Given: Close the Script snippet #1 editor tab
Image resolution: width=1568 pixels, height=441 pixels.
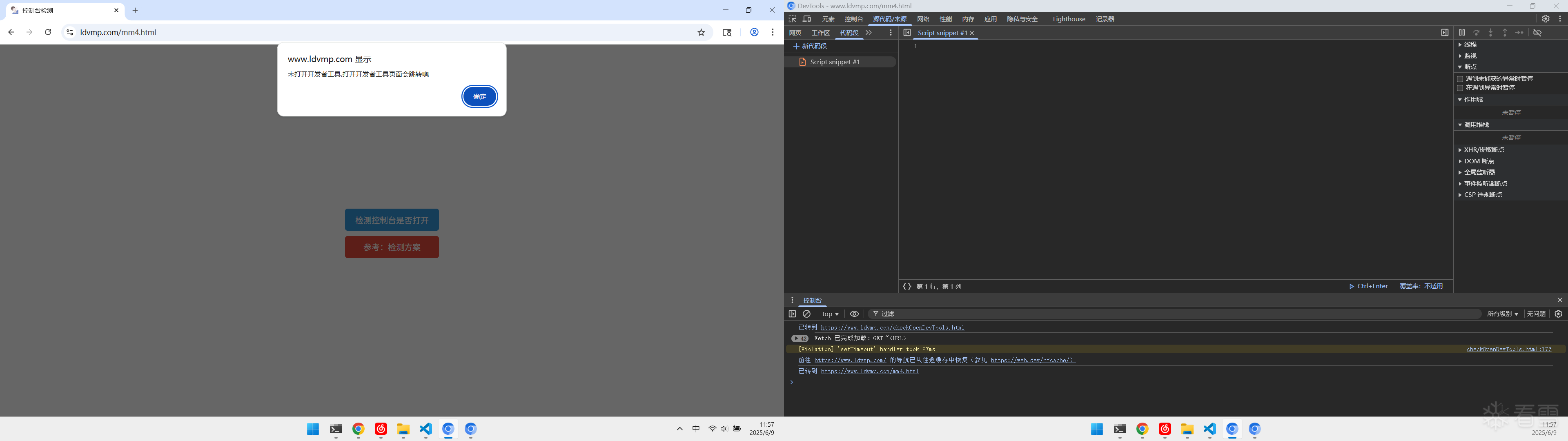Looking at the screenshot, I should tap(972, 33).
